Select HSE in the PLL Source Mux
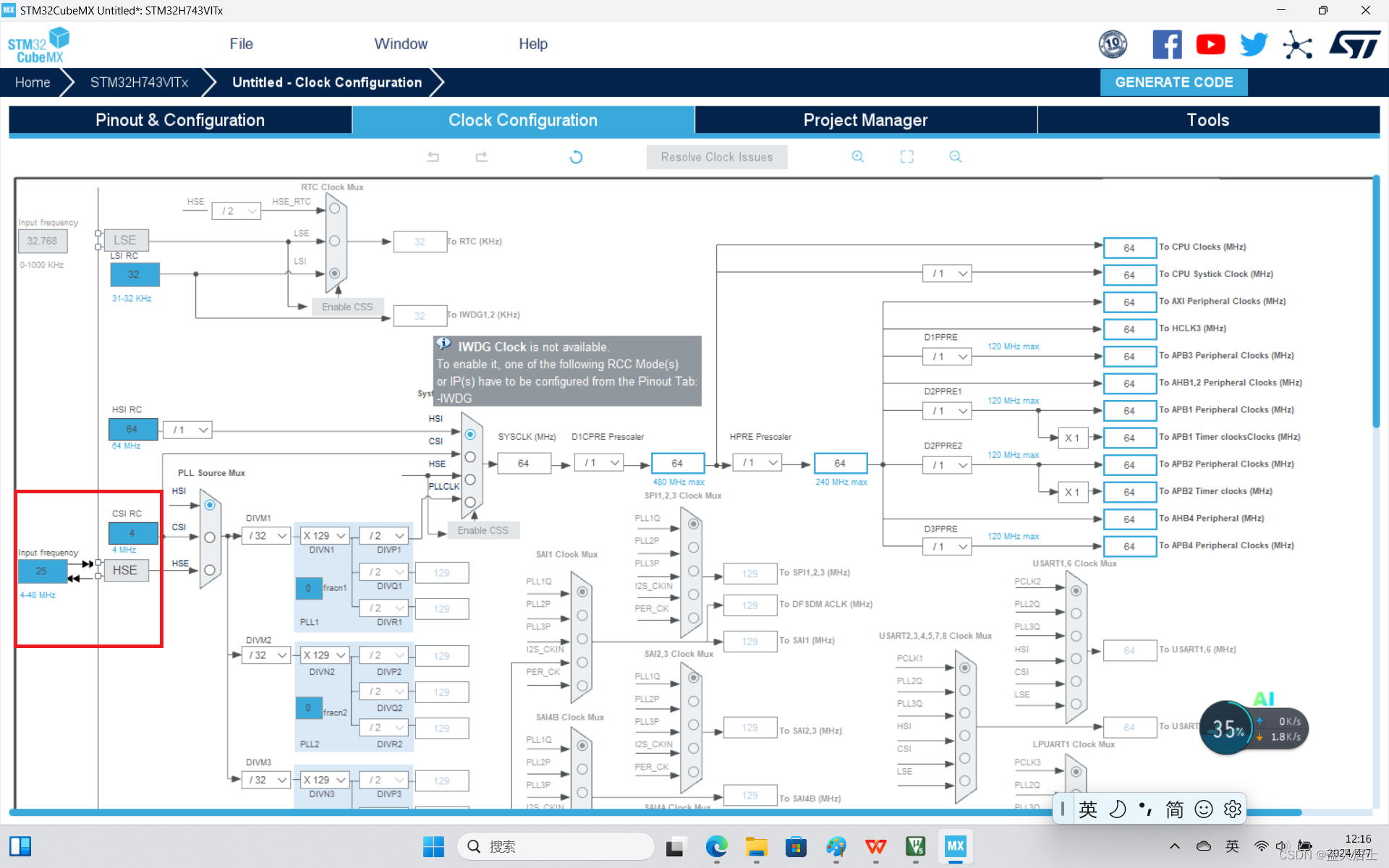This screenshot has width=1389, height=868. tap(210, 570)
